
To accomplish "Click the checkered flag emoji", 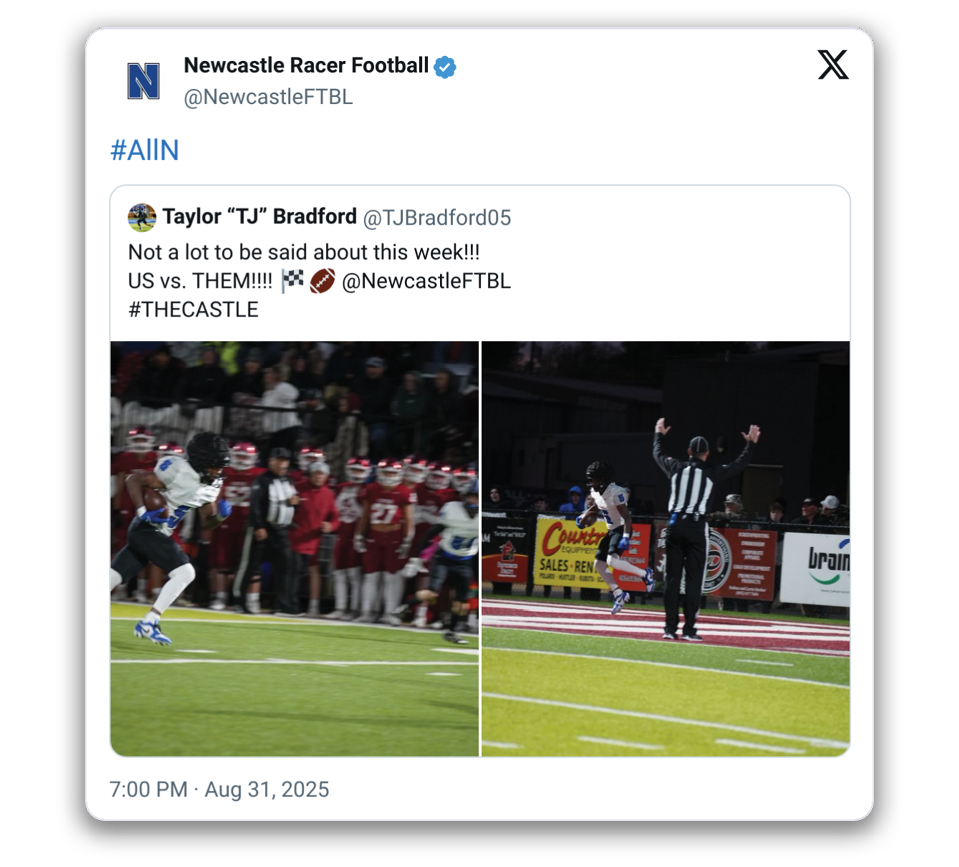I will click(x=292, y=281).
